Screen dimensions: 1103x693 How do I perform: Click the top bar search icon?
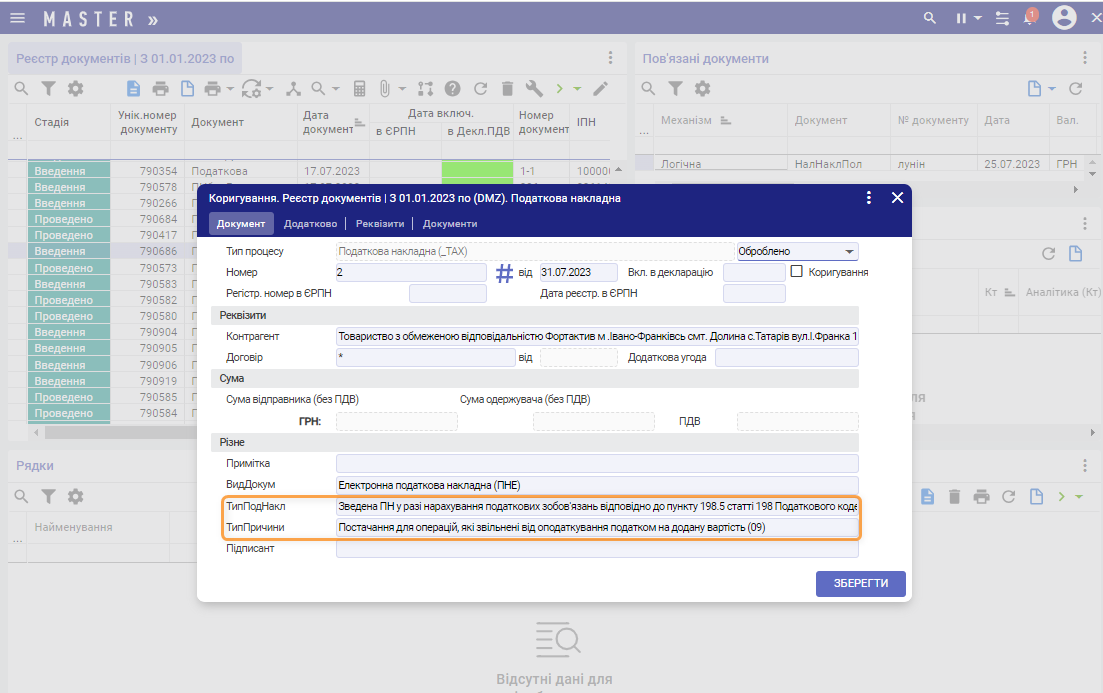pyautogui.click(x=930, y=18)
